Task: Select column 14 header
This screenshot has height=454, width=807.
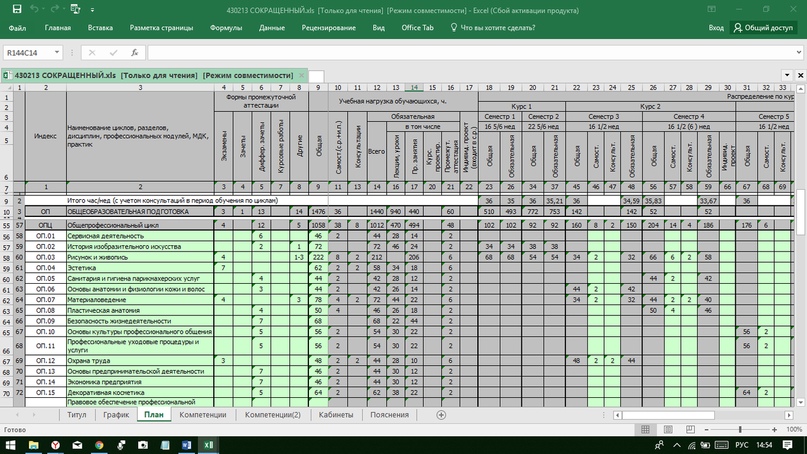Action: click(x=414, y=88)
